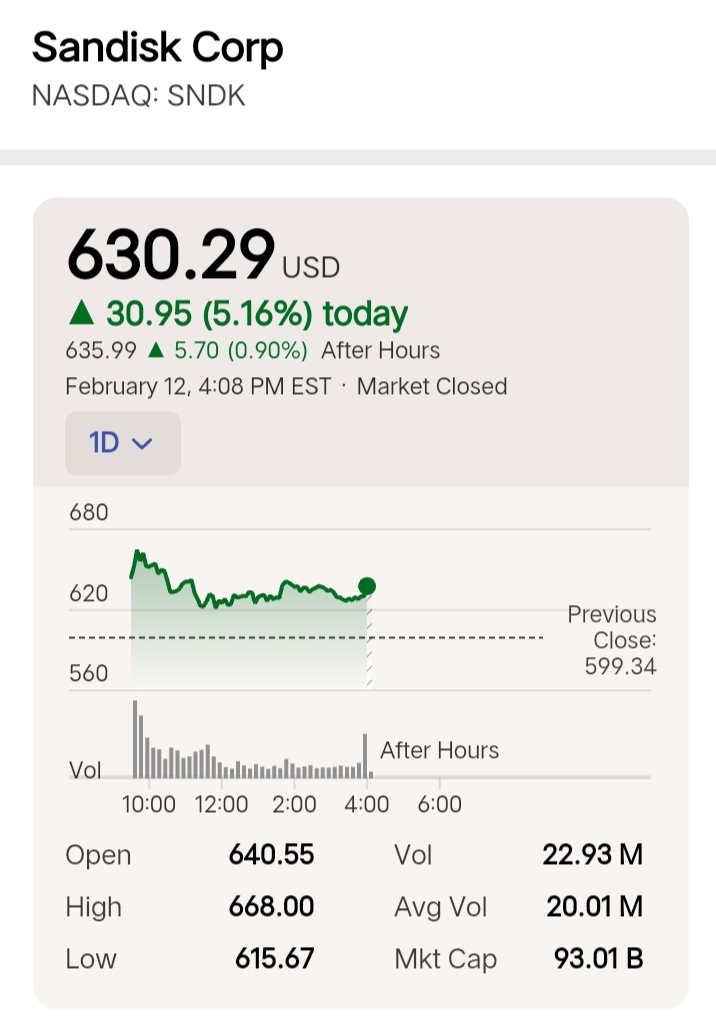Click the 10:00 time axis label
The width and height of the screenshot is (716, 1032).
coord(149,804)
